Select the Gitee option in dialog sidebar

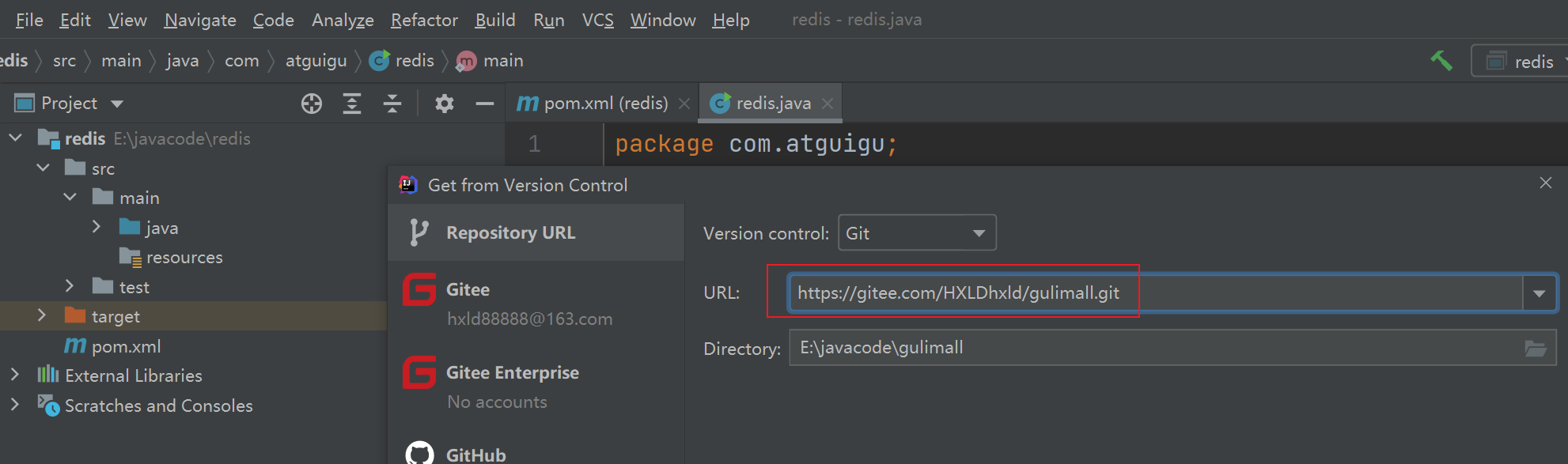[536, 304]
